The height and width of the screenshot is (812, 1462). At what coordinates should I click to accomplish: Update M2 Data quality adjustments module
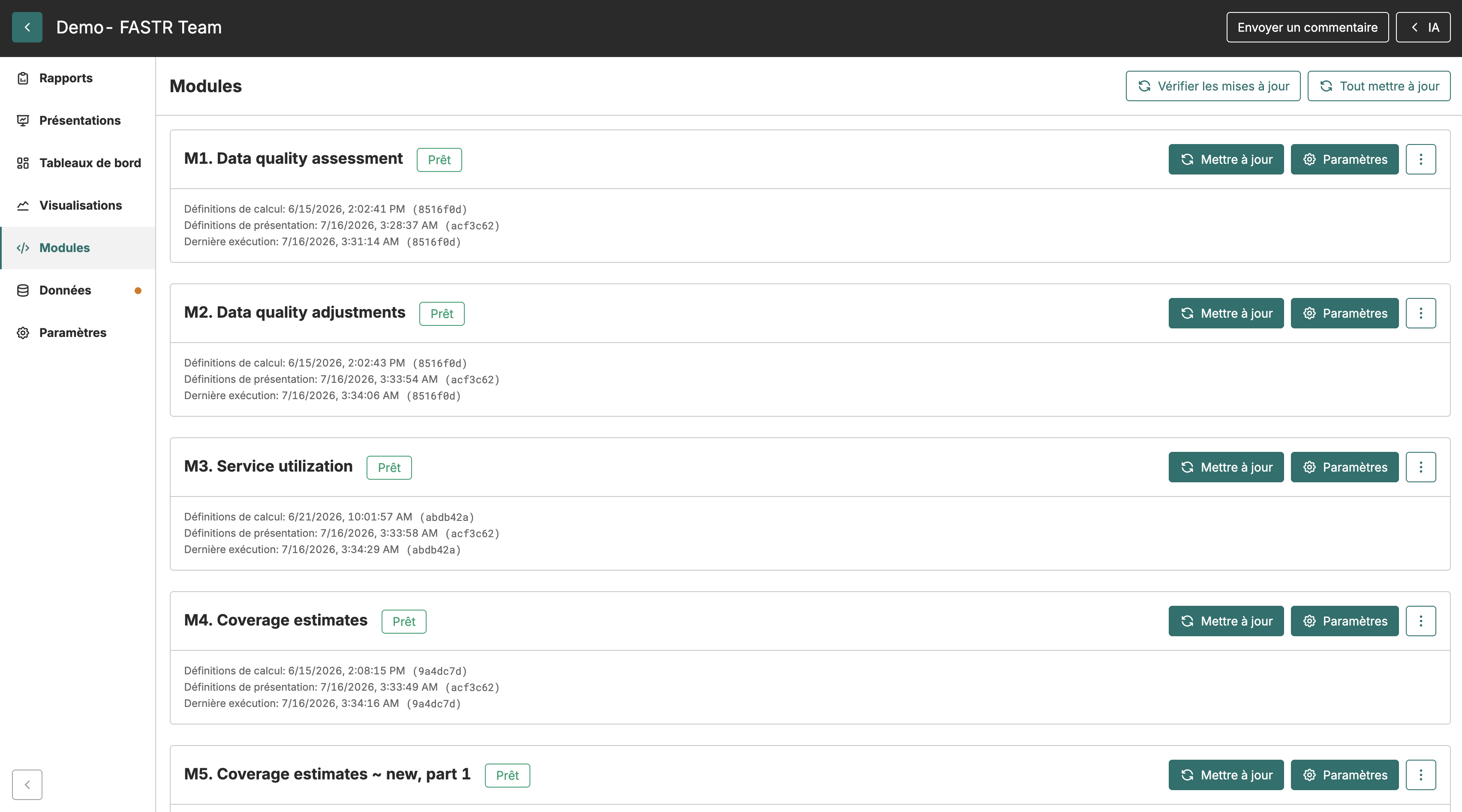[x=1226, y=313]
